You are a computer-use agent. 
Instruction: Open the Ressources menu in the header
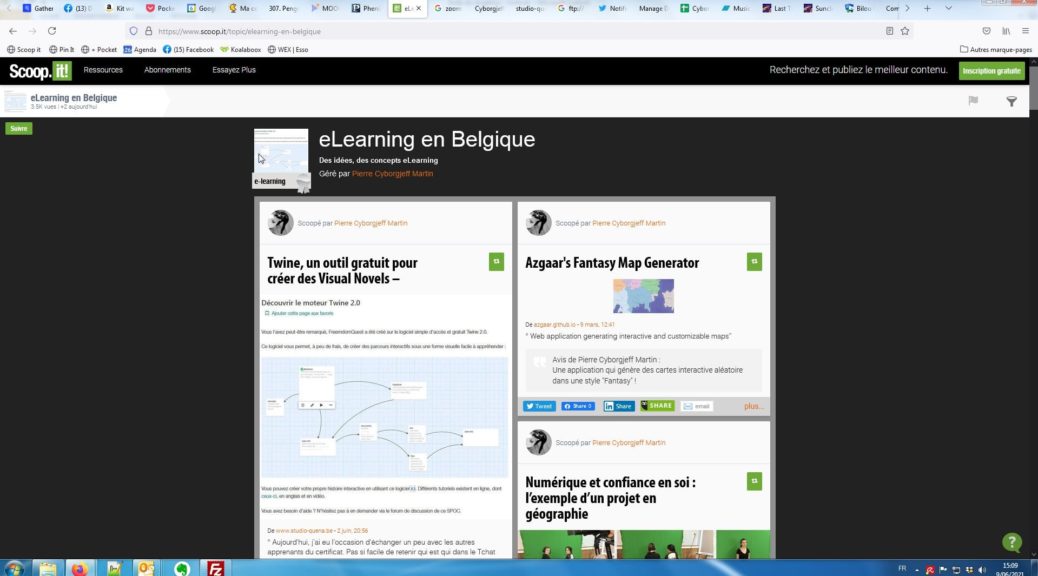103,70
